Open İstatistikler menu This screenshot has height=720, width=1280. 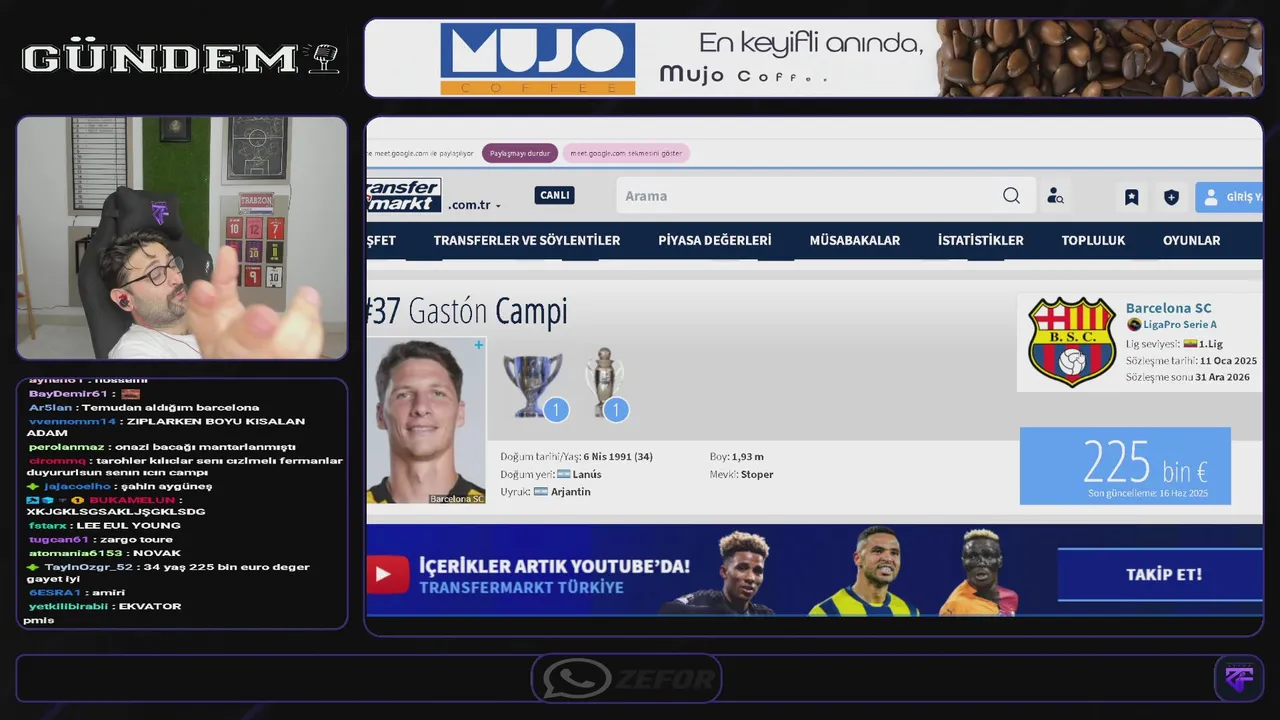(981, 240)
